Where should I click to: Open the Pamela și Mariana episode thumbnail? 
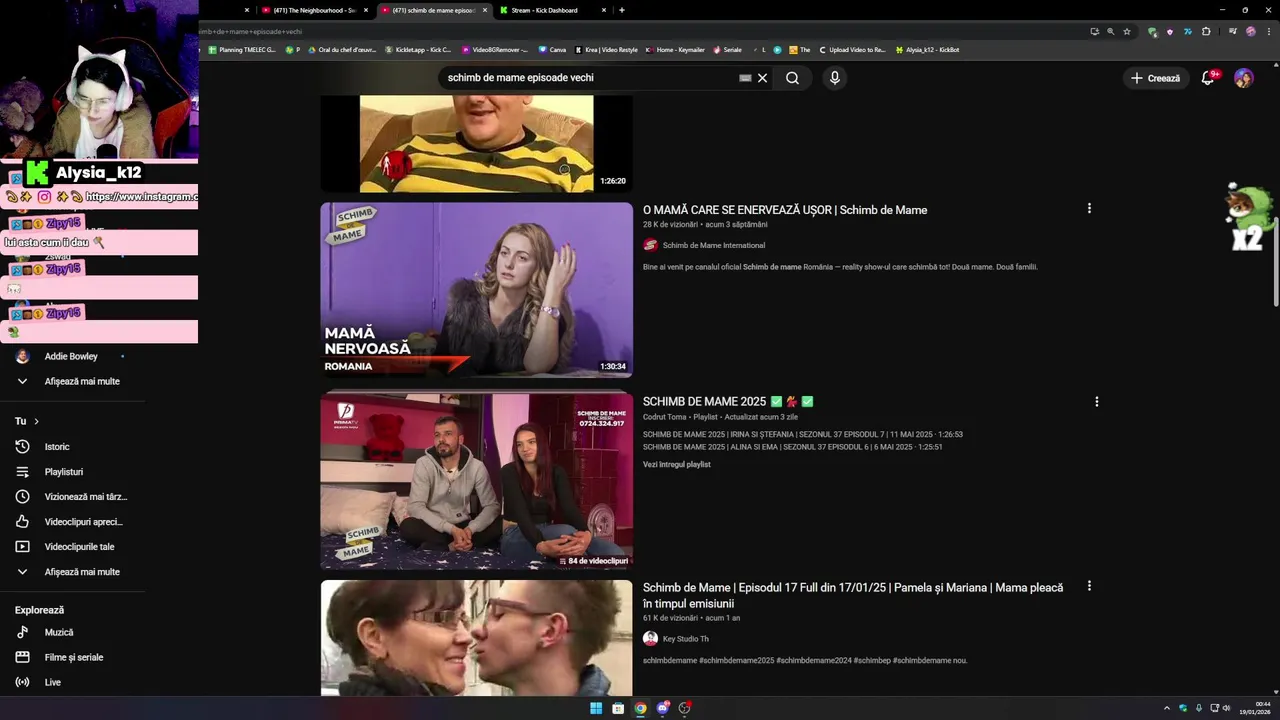pyautogui.click(x=476, y=638)
